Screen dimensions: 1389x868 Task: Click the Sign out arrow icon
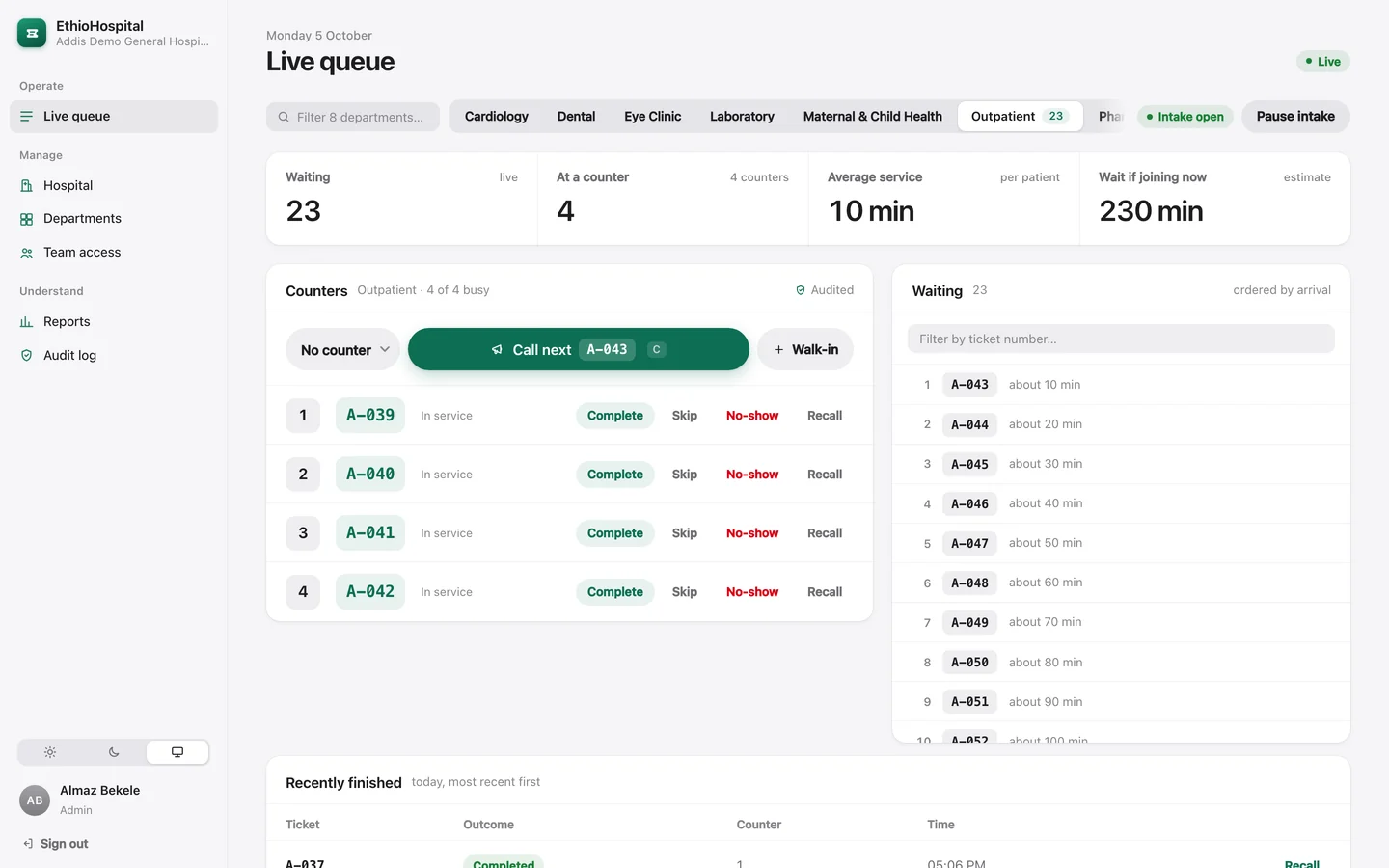(x=28, y=844)
